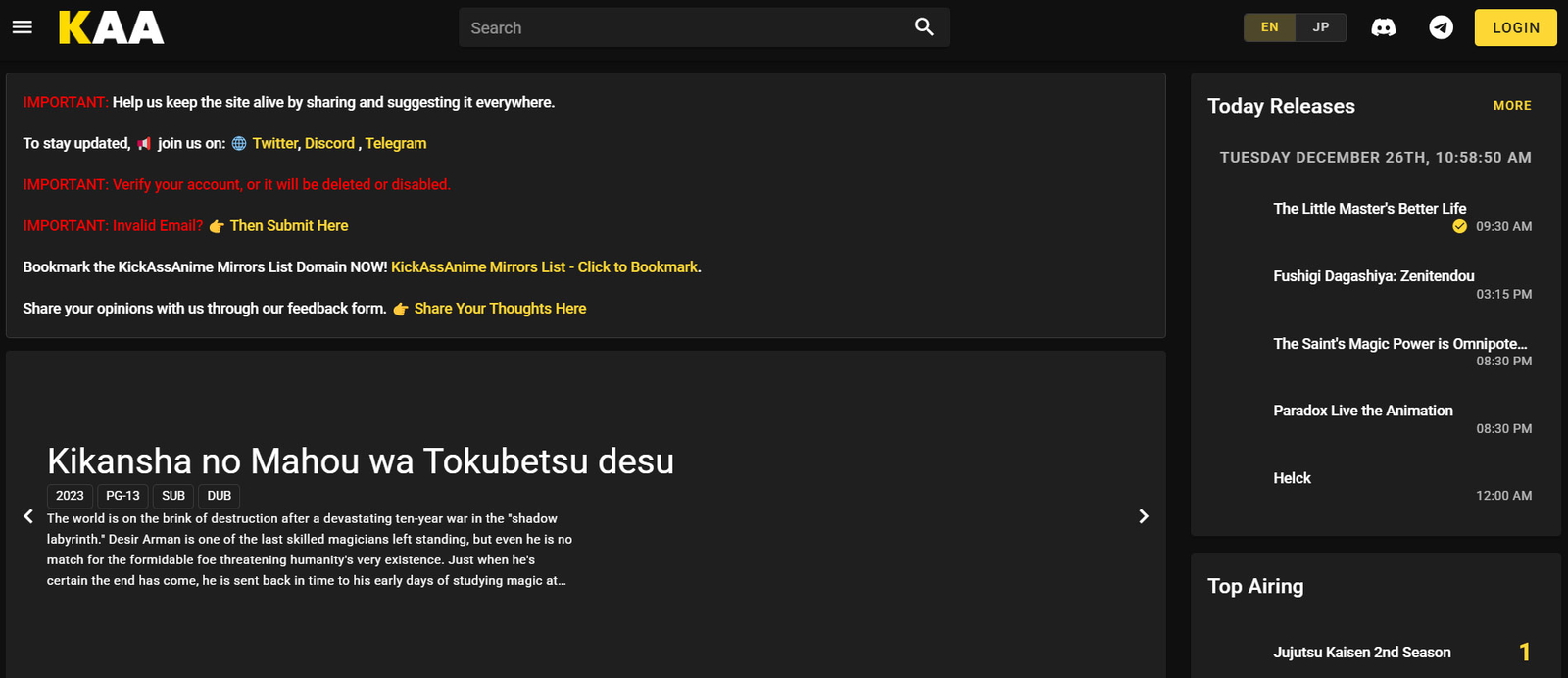Viewport: 1568px width, 678px height.
Task: Open Paradox Live the Animation
Action: click(x=1363, y=411)
